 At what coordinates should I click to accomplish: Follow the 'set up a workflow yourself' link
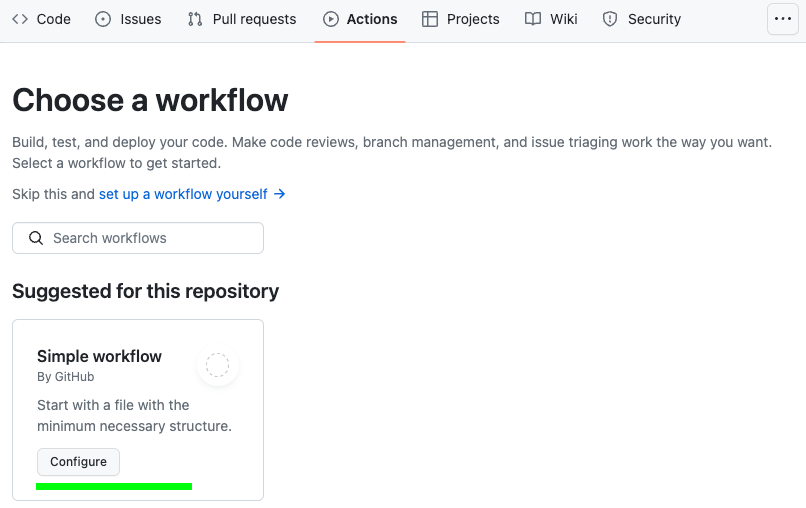point(192,194)
